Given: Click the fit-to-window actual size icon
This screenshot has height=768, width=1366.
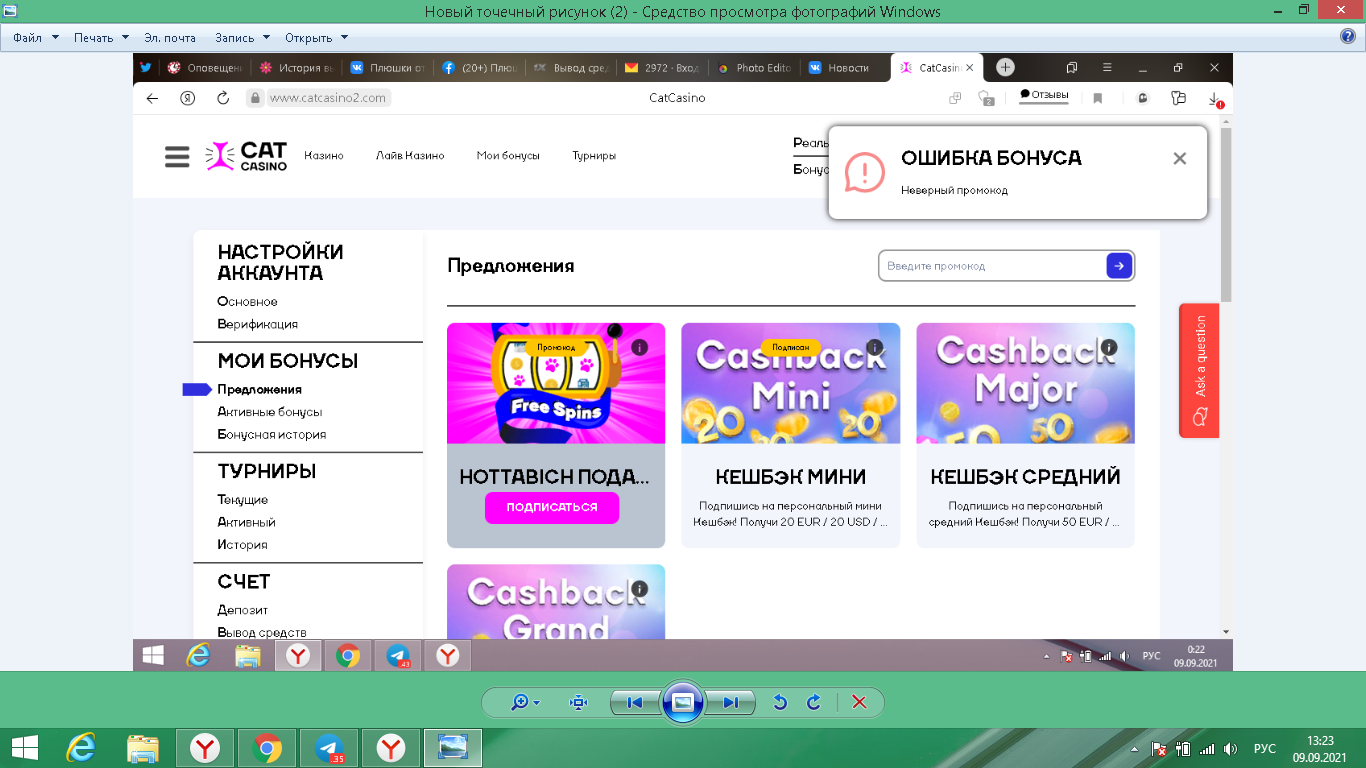Looking at the screenshot, I should (578, 702).
